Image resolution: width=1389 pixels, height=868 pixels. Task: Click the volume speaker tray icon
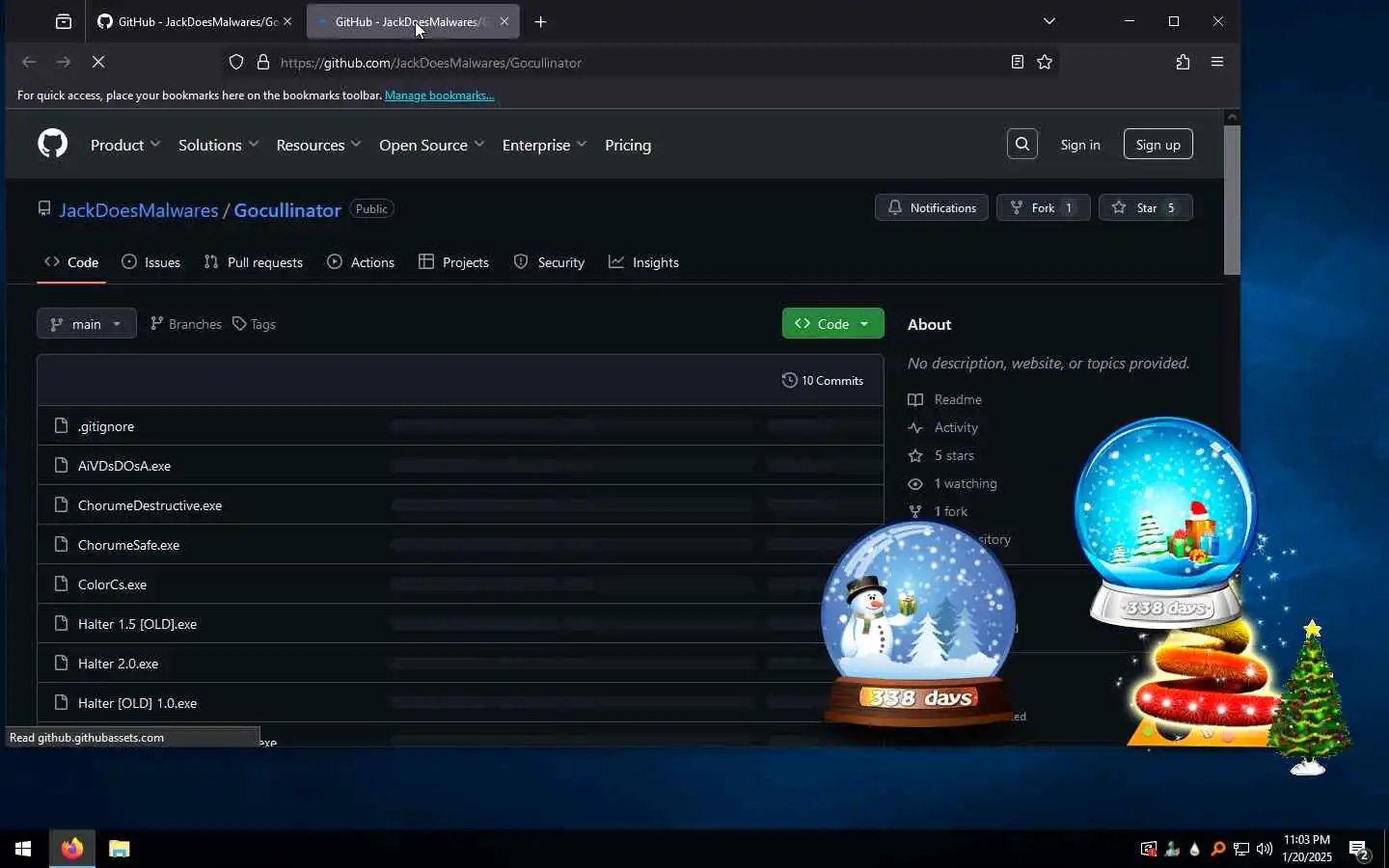1265,849
